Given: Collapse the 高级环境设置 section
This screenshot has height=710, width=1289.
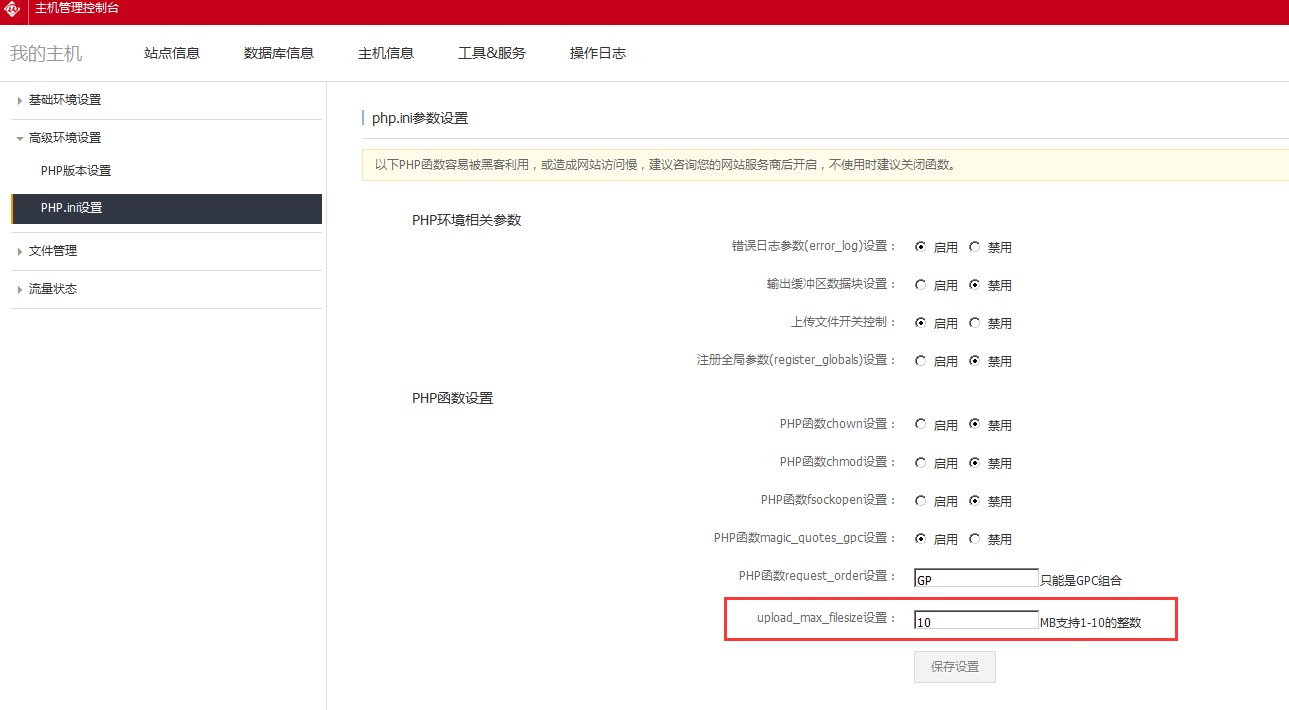Looking at the screenshot, I should pos(64,138).
